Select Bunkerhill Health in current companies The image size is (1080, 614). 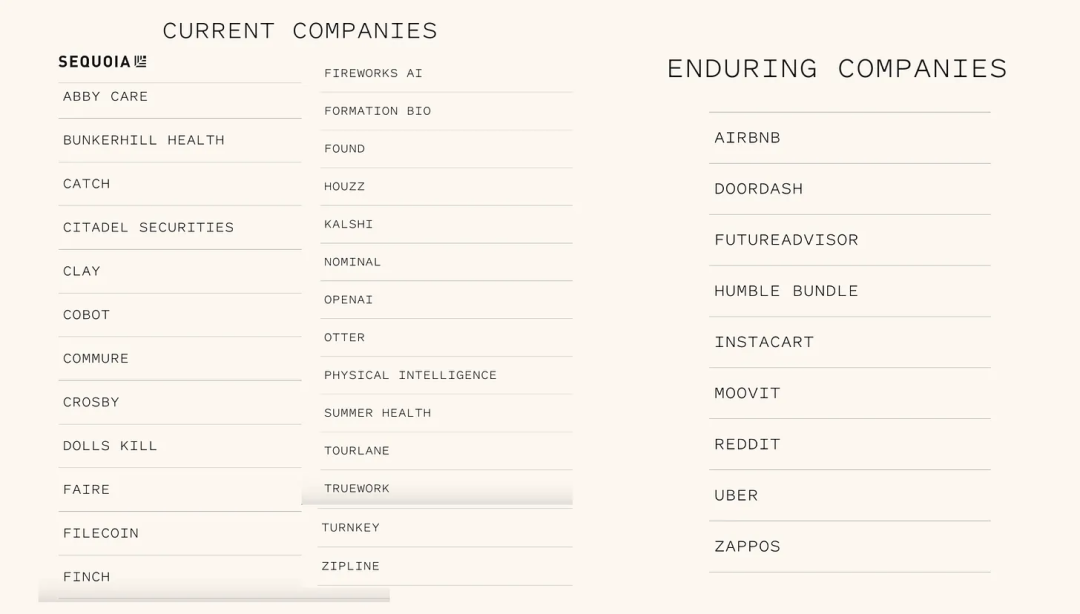[180, 141]
